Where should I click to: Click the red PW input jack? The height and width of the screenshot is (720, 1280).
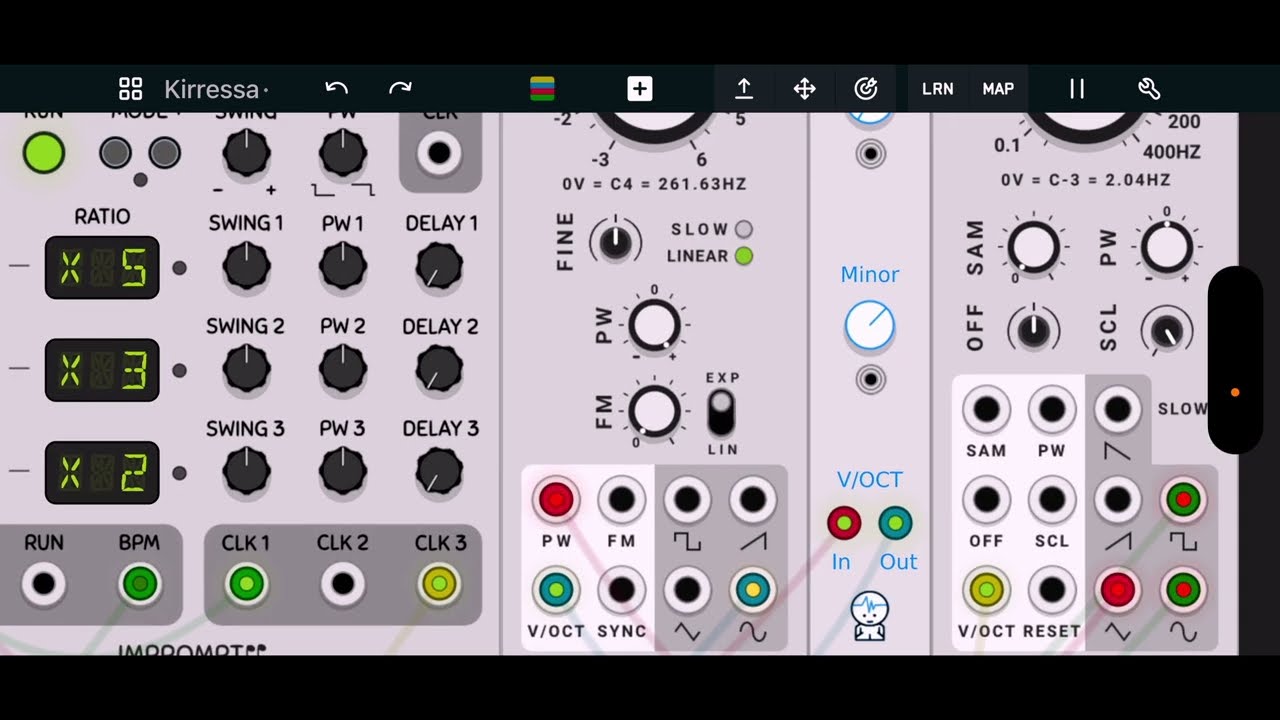tap(556, 499)
